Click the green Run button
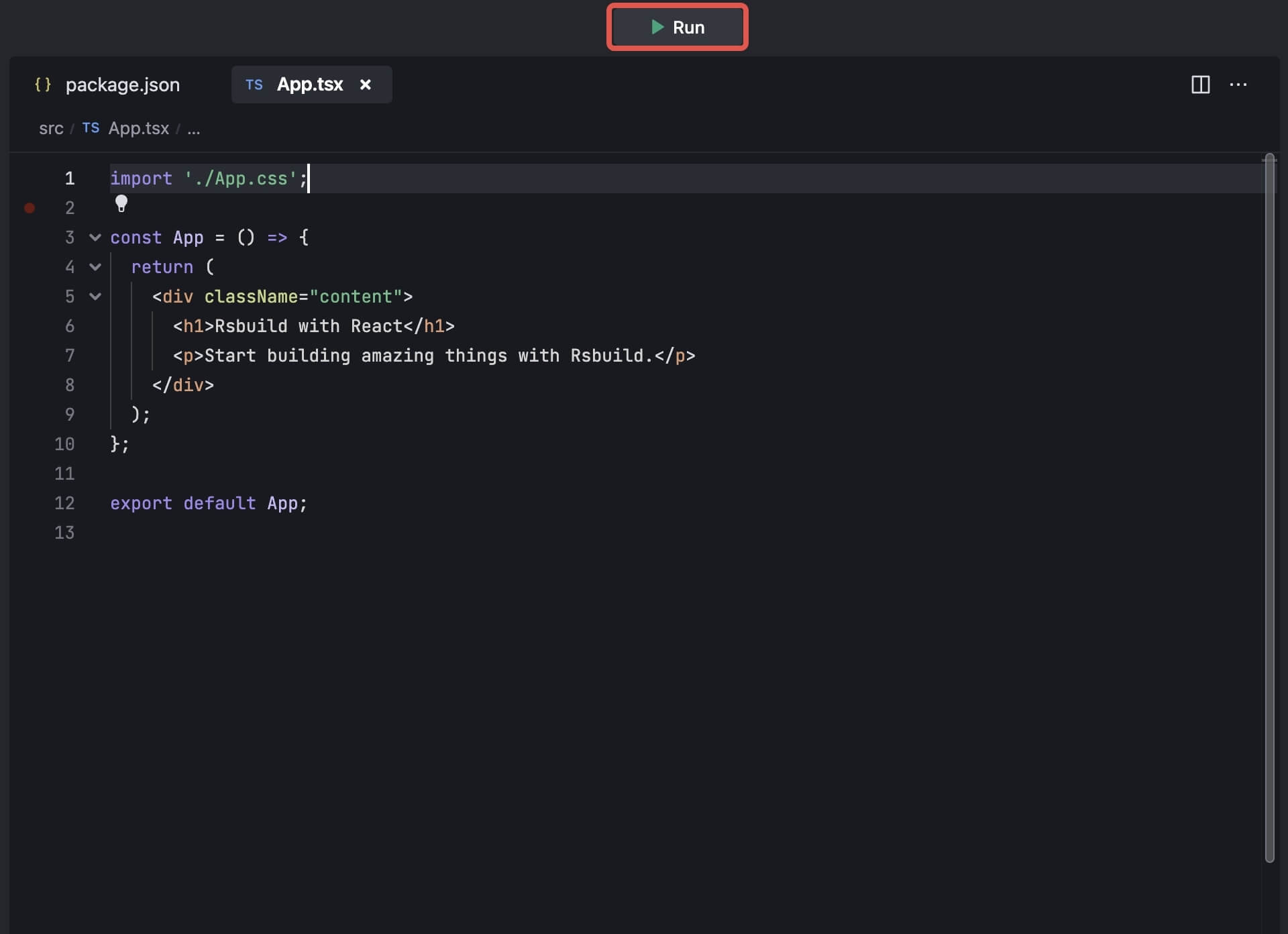This screenshot has width=1288, height=934. tap(677, 28)
